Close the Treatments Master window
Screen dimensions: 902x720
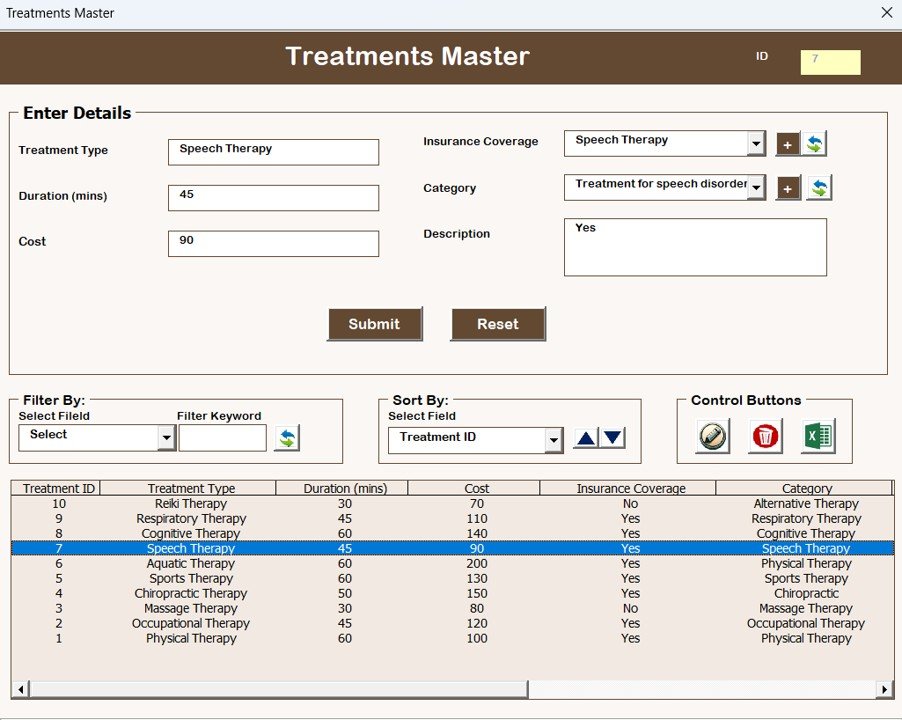pos(886,13)
